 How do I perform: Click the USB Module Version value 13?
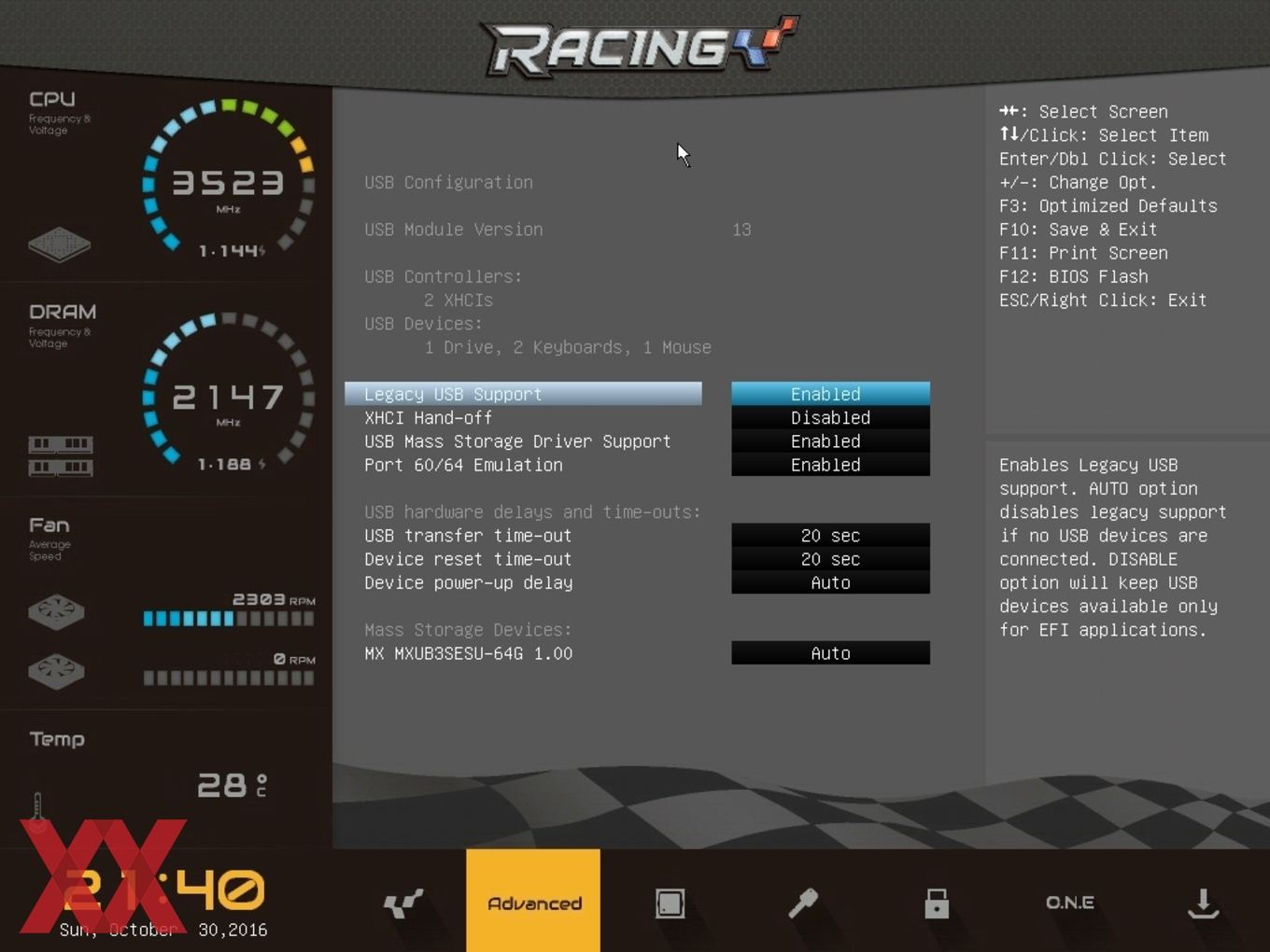pos(741,230)
